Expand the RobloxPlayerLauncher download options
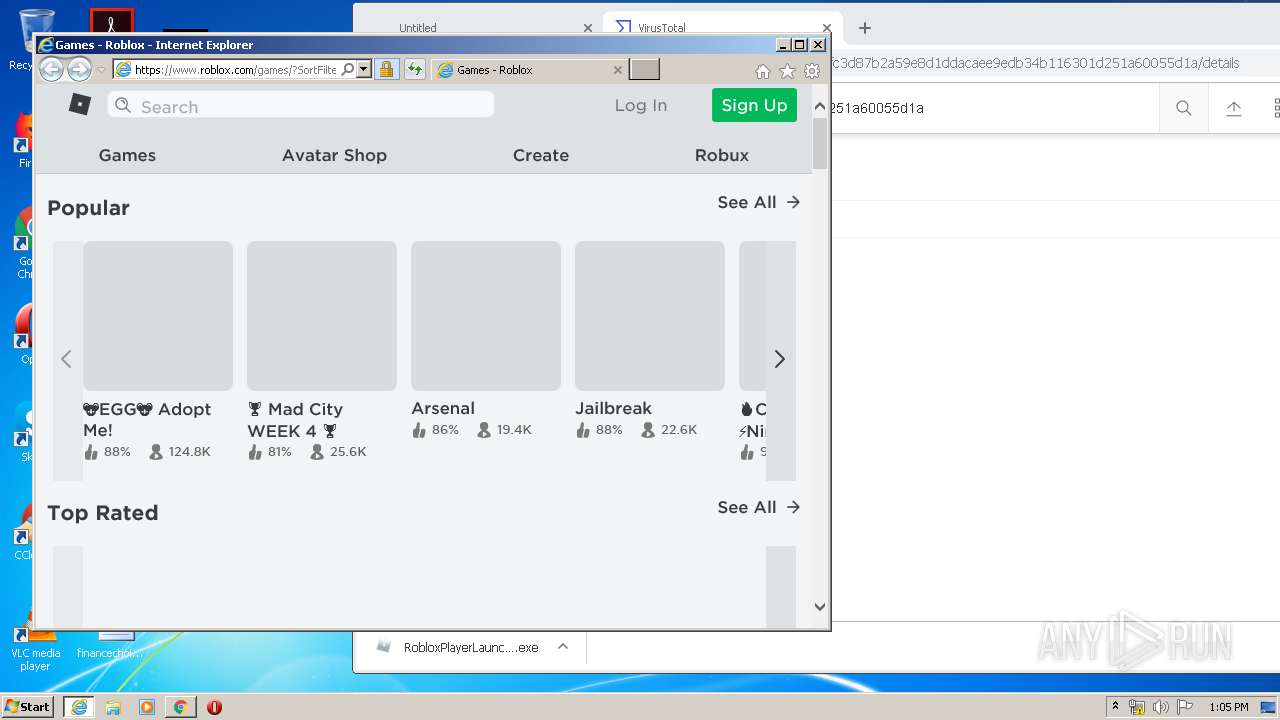Image resolution: width=1280 pixels, height=720 pixels. (563, 647)
